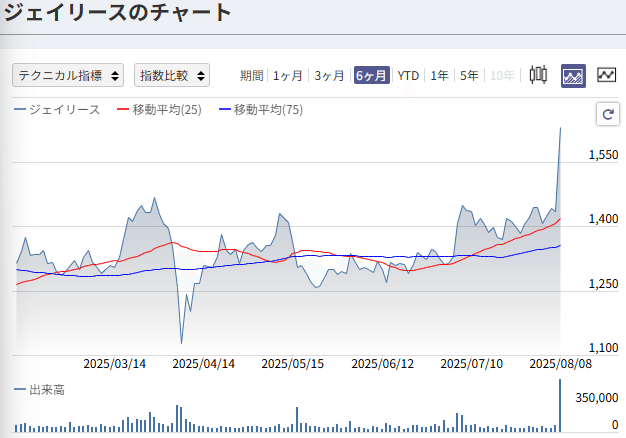626x438 pixels.
Task: Click the ジェイリースのチャート heading
Action: coord(118,12)
